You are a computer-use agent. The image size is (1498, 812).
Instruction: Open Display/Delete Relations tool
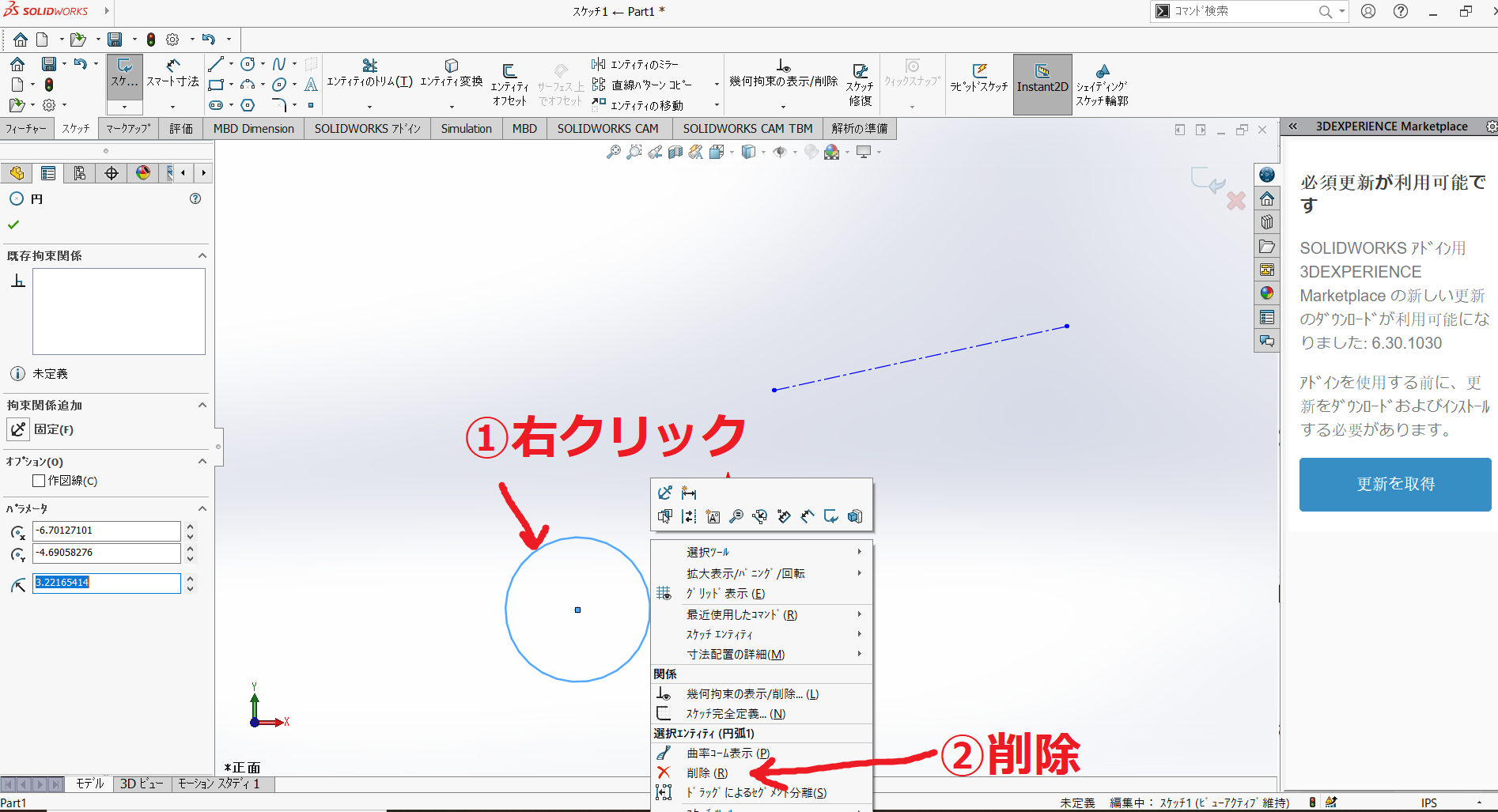point(783,74)
